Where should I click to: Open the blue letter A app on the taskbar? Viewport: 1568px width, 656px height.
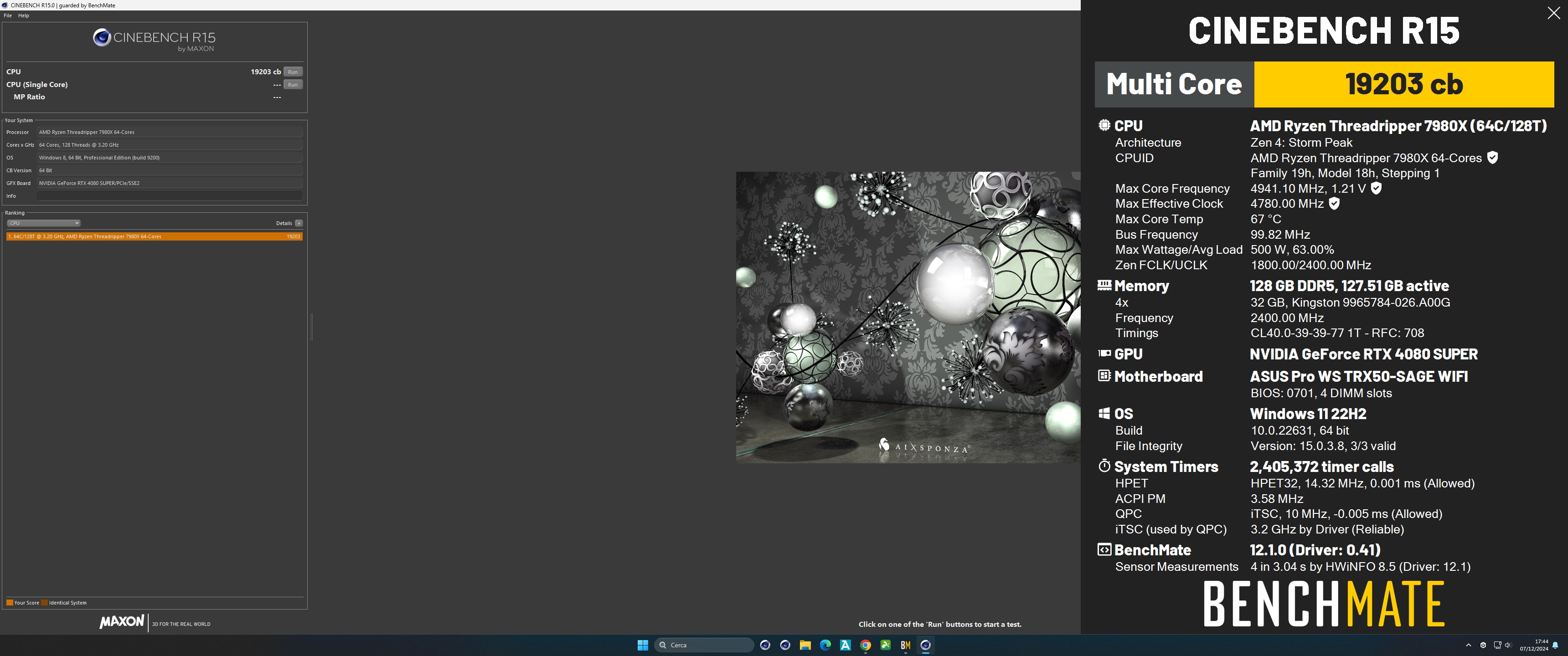(x=846, y=645)
